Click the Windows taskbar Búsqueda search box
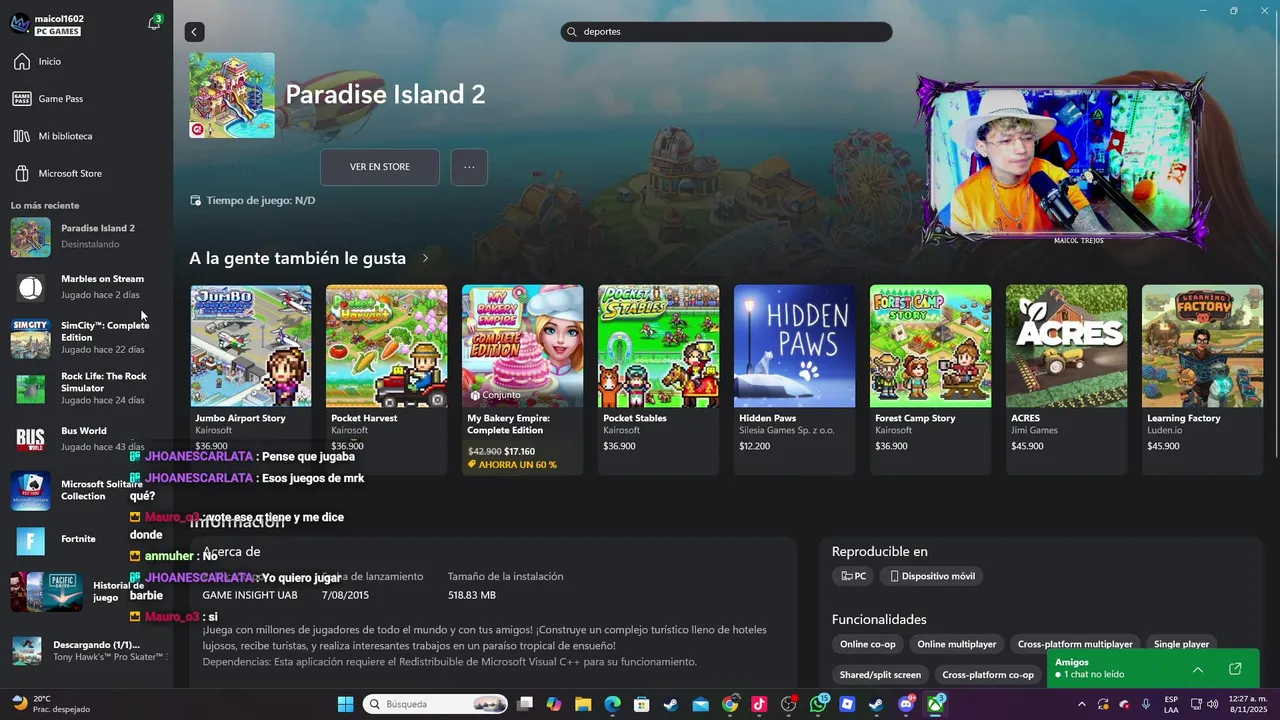The height and width of the screenshot is (720, 1280). pyautogui.click(x=434, y=704)
